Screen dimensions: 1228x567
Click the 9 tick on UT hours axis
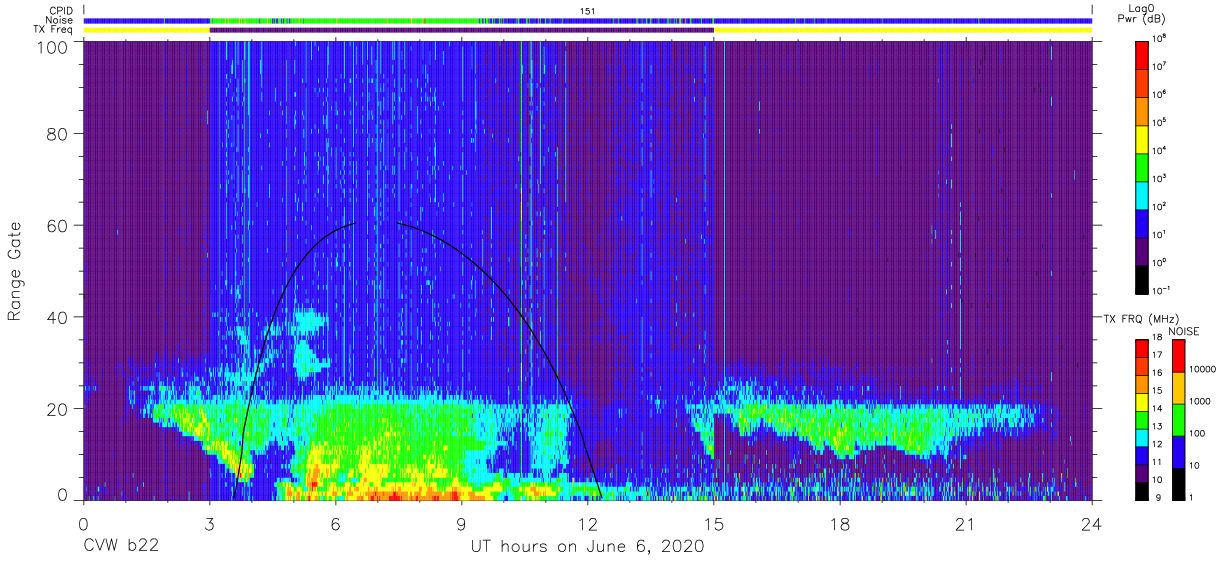[x=462, y=522]
